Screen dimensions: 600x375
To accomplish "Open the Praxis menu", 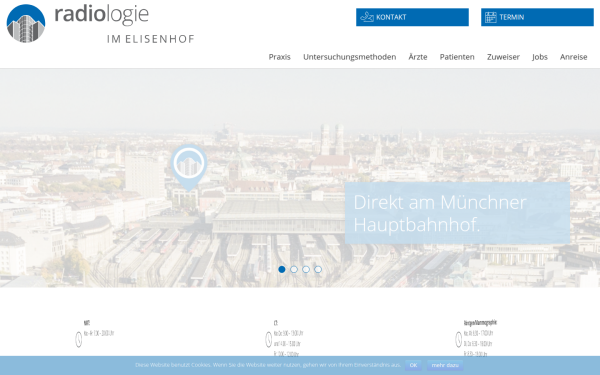I will tap(279, 57).
